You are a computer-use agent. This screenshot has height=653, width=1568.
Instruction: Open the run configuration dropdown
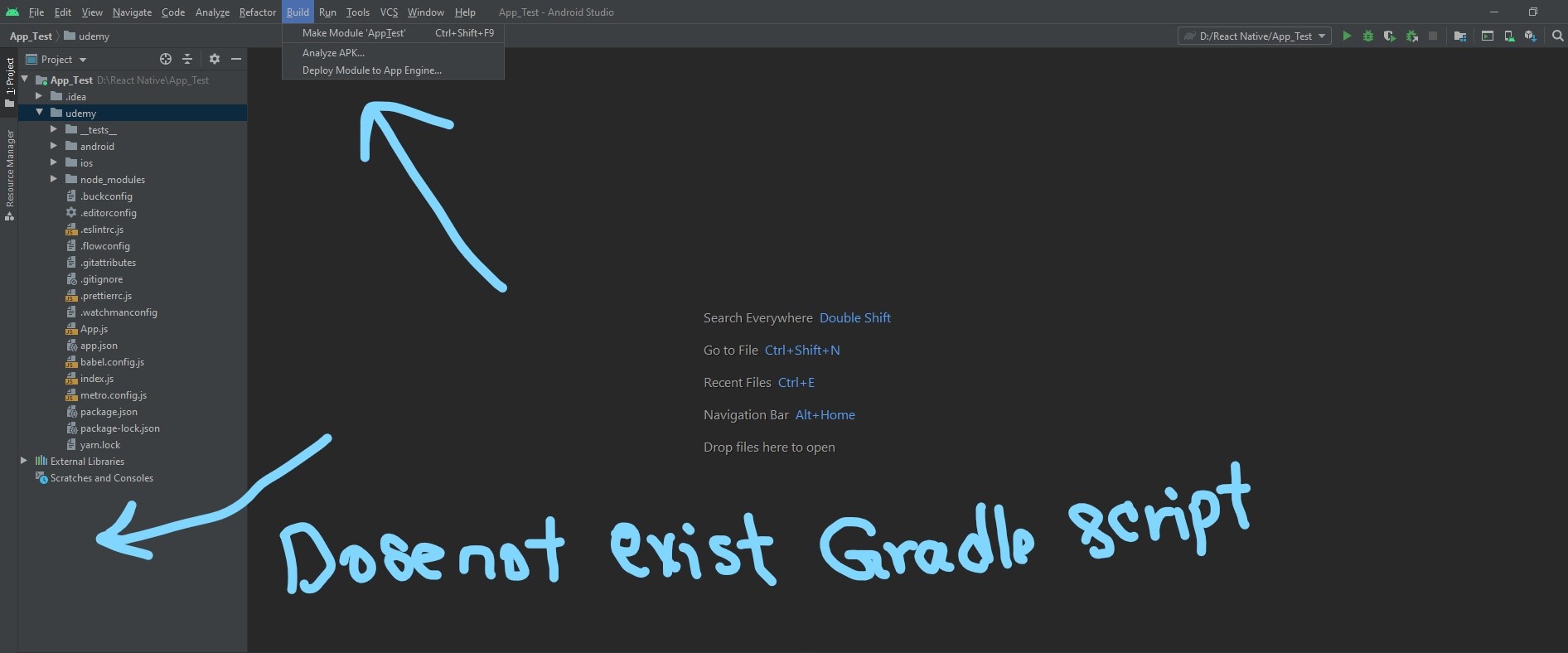[1254, 36]
